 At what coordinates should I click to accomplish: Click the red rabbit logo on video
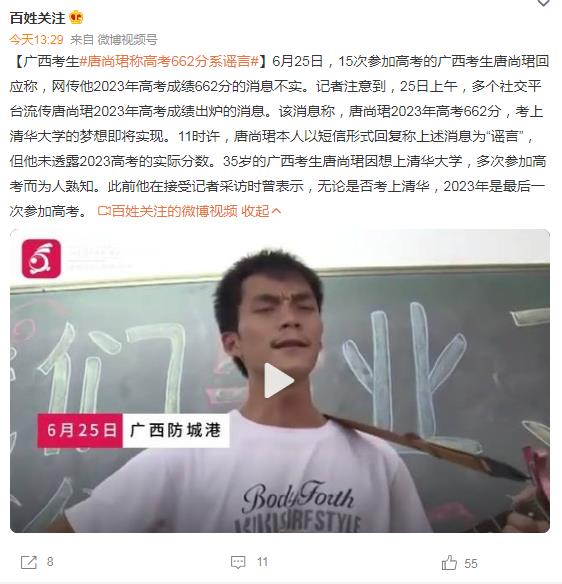click(x=41, y=259)
